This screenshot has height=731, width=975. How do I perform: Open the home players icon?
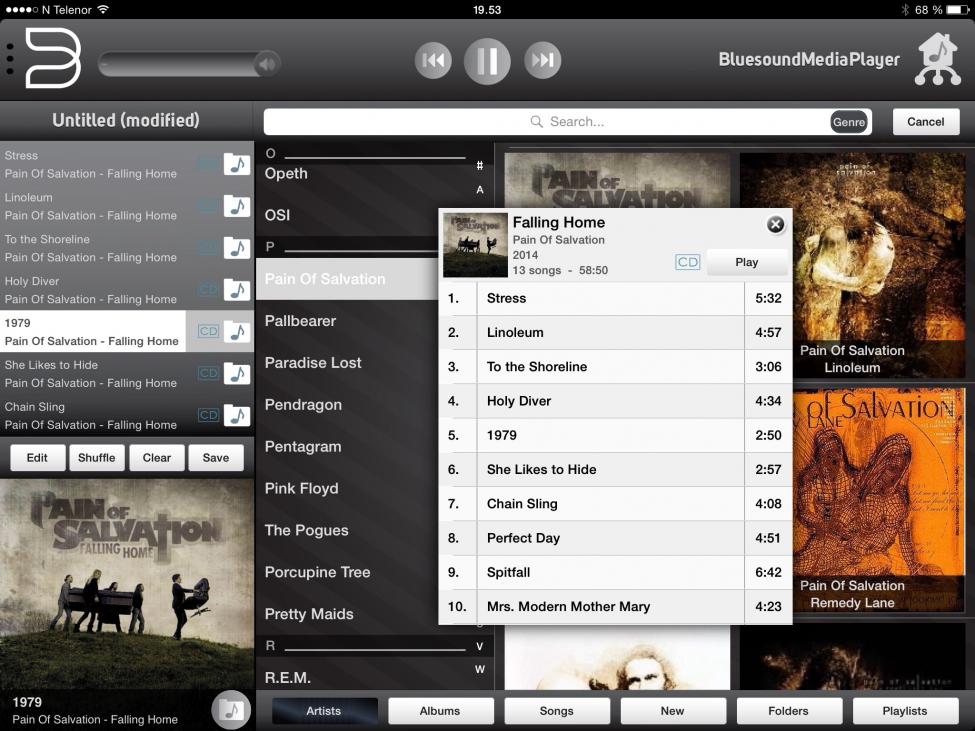tap(938, 59)
